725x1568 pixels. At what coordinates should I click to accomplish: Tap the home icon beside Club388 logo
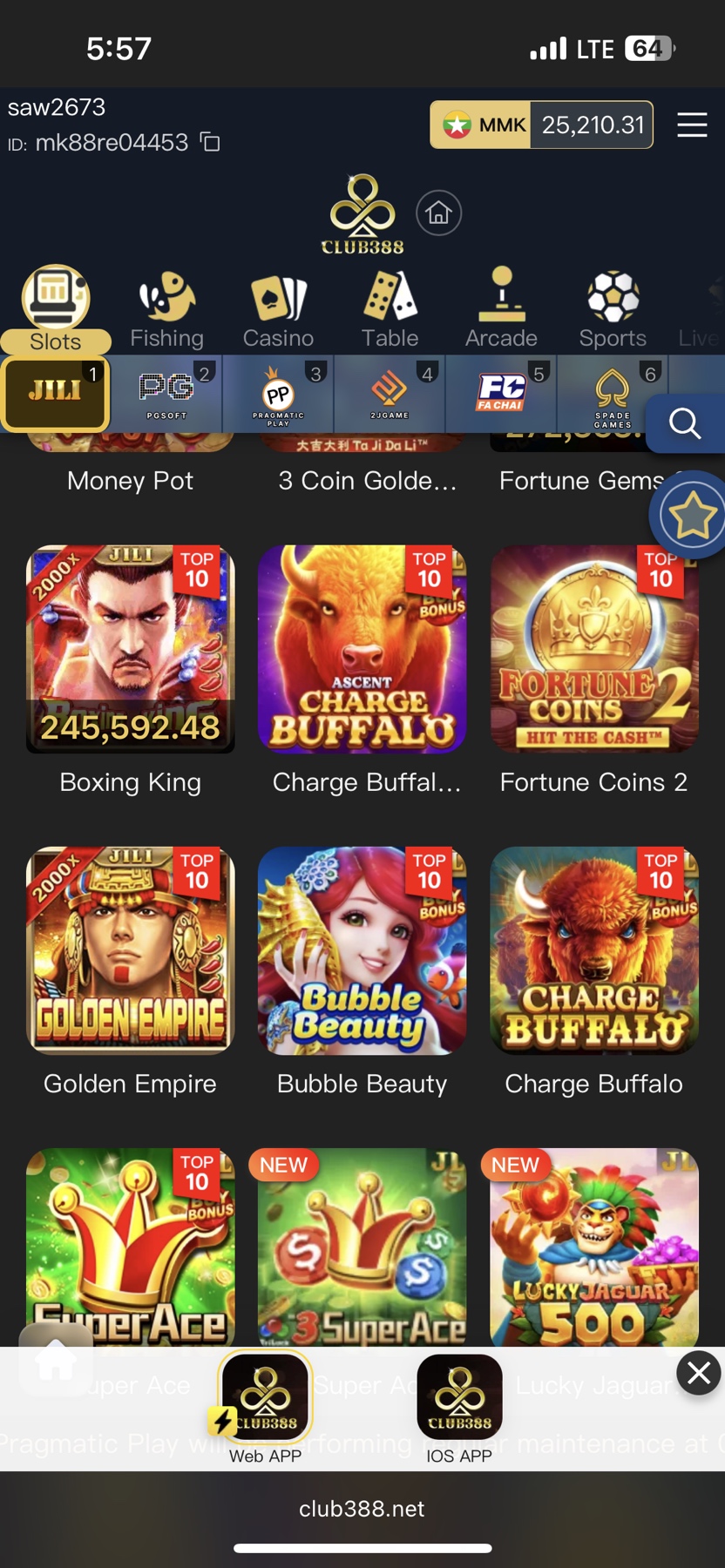438,213
